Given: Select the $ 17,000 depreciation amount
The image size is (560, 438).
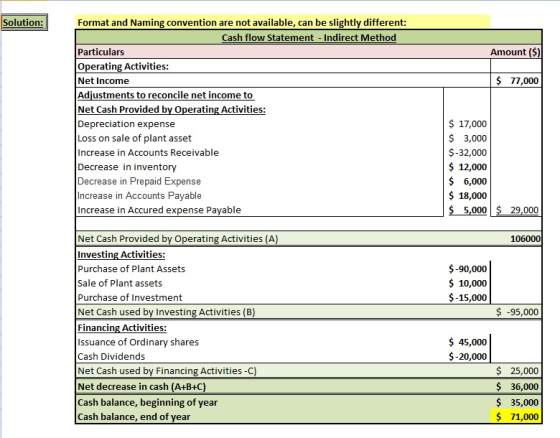Looking at the screenshot, I should pos(468,124).
